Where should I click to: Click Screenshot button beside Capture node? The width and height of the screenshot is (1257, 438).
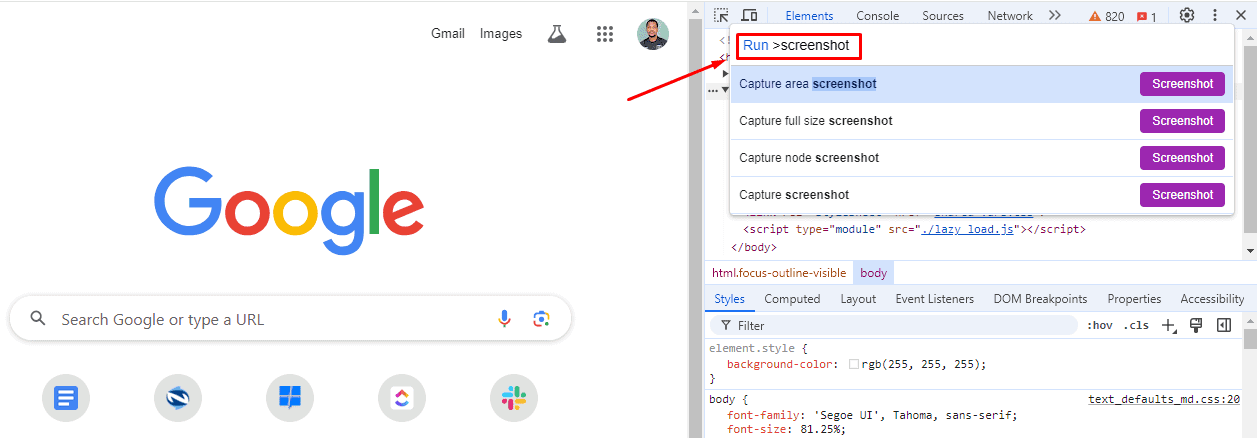[1182, 158]
